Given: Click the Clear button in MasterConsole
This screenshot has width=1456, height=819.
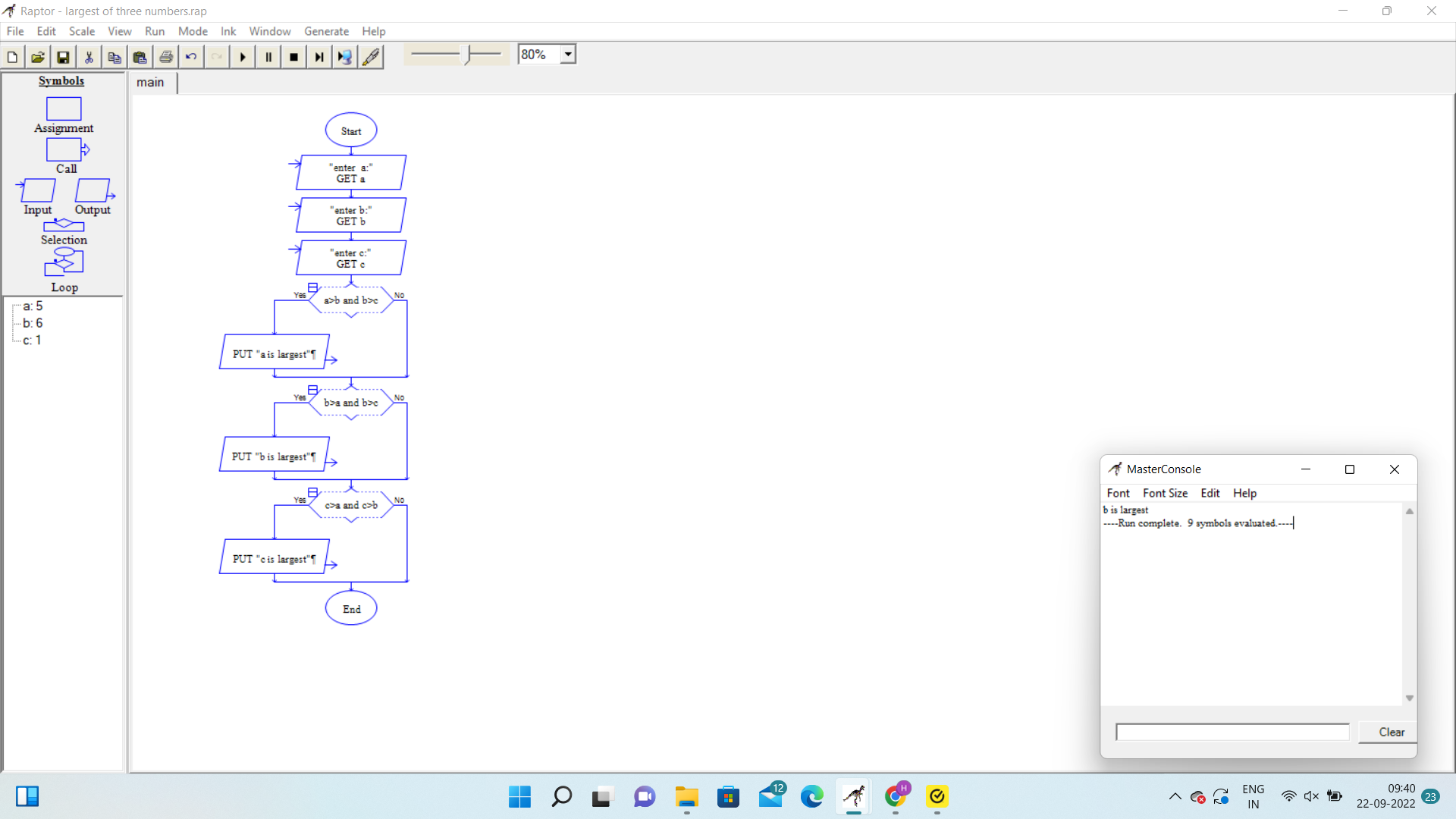Looking at the screenshot, I should pyautogui.click(x=1391, y=732).
